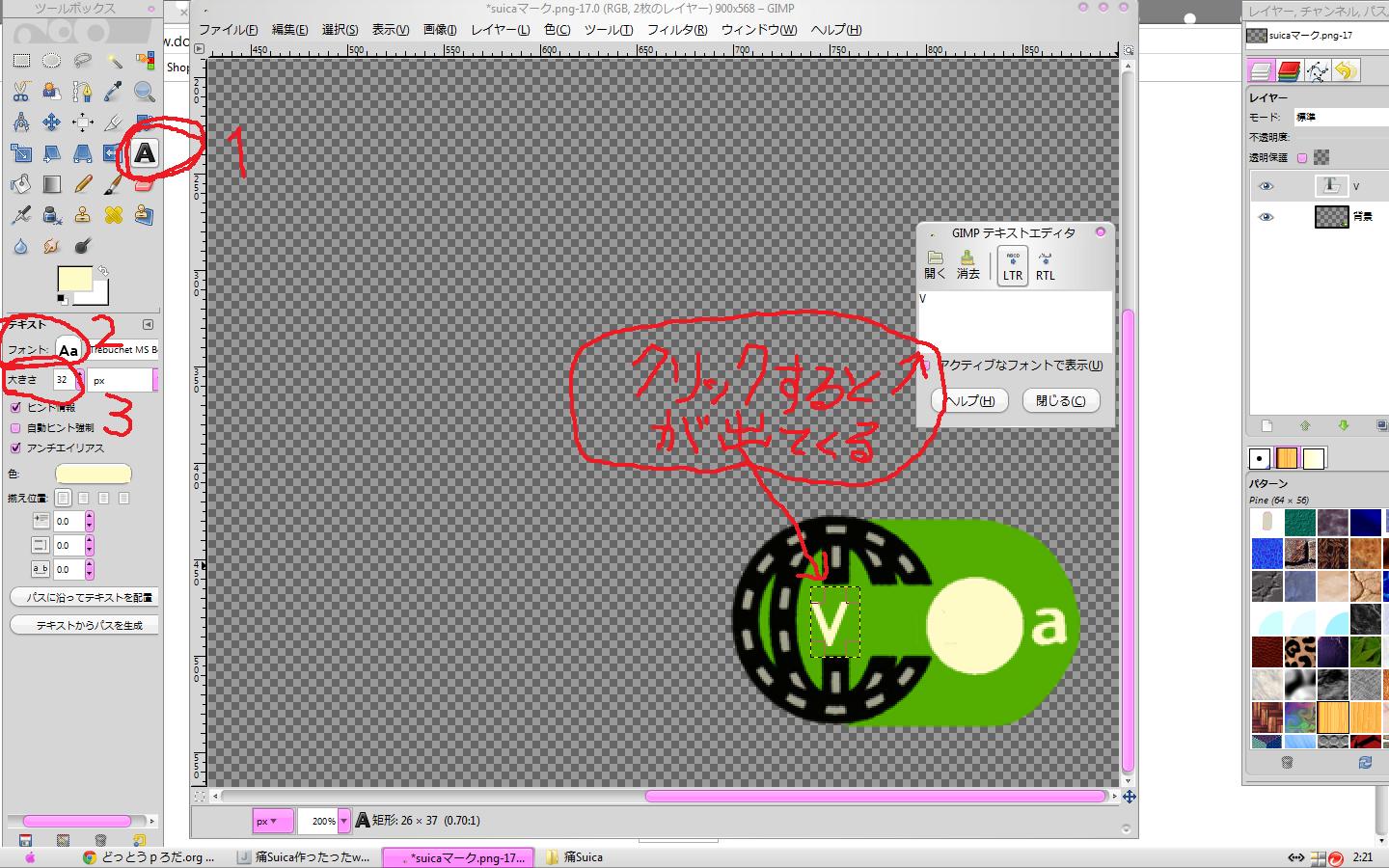Select the Crop knife tool
The width and height of the screenshot is (1389, 868).
click(x=114, y=122)
